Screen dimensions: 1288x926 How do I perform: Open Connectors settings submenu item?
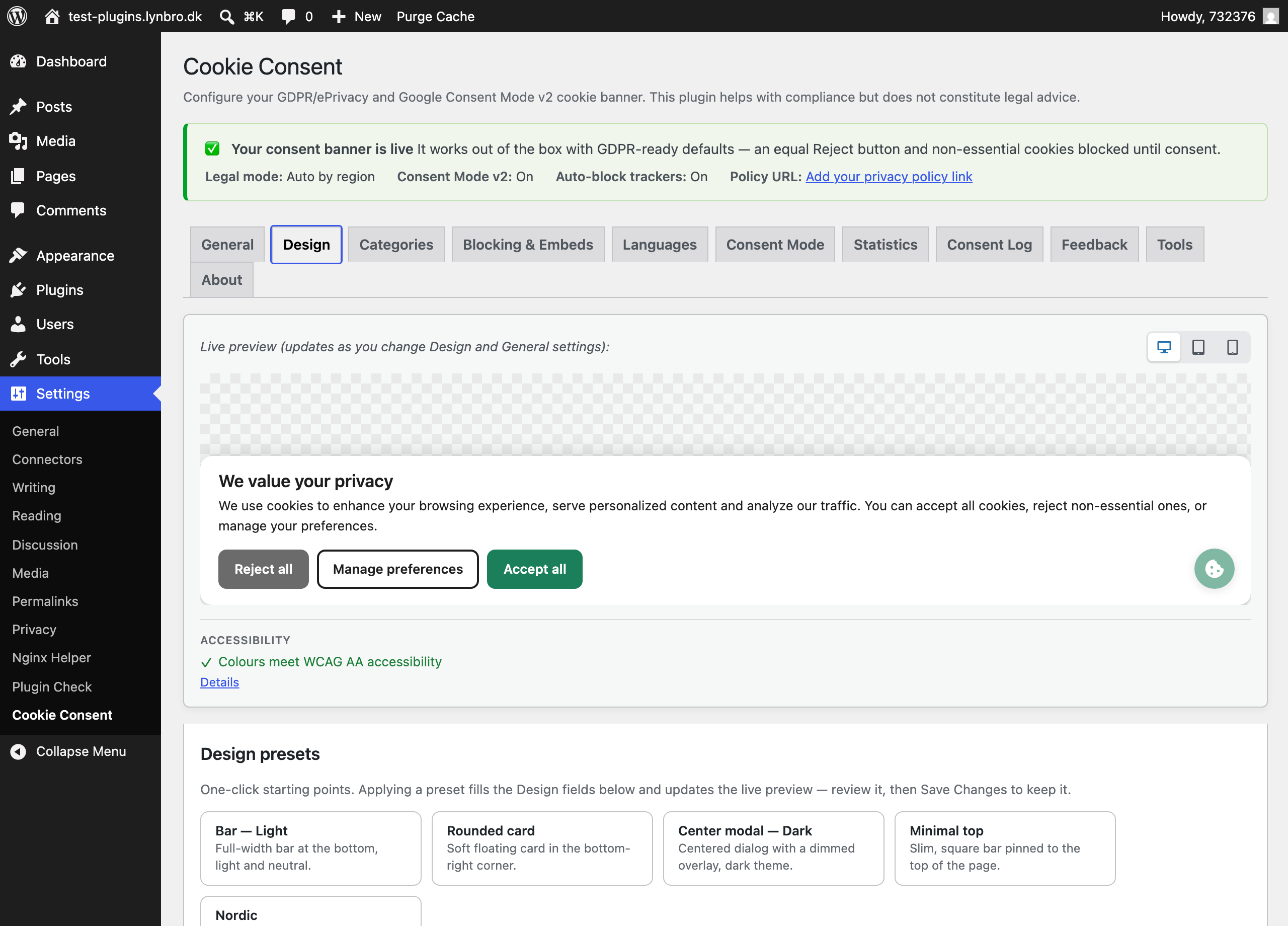click(47, 459)
